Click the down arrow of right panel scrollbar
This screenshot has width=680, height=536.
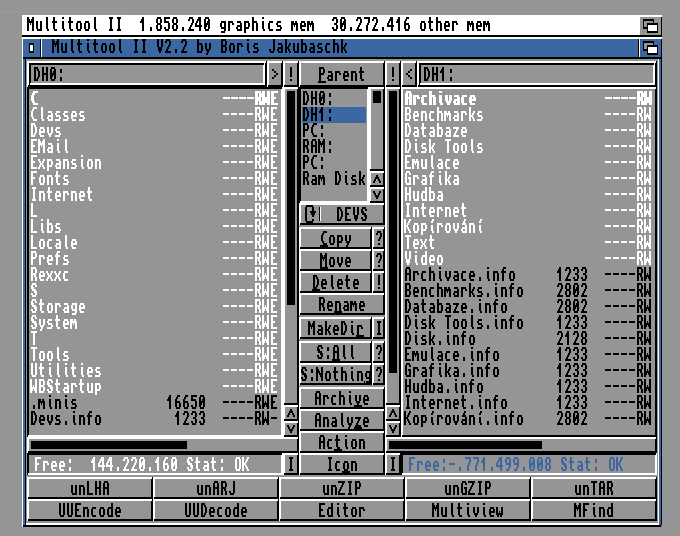click(x=393, y=428)
